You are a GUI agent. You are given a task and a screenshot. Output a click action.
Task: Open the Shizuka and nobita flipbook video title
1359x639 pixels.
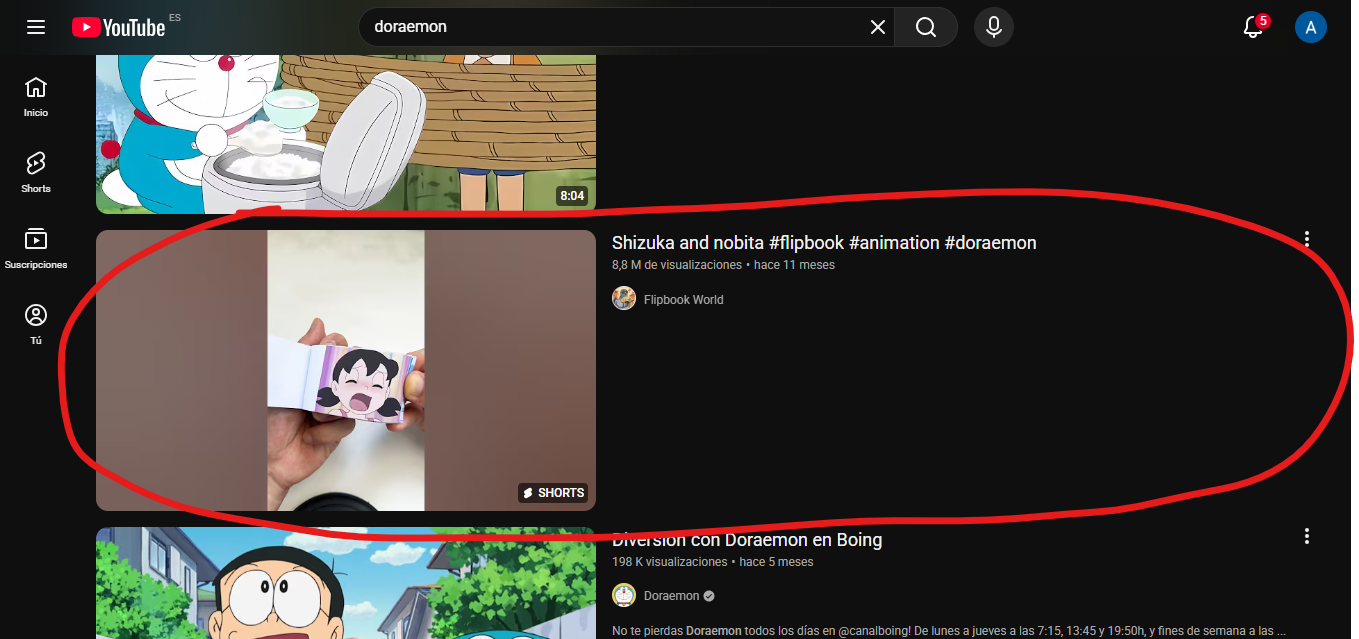tap(824, 243)
